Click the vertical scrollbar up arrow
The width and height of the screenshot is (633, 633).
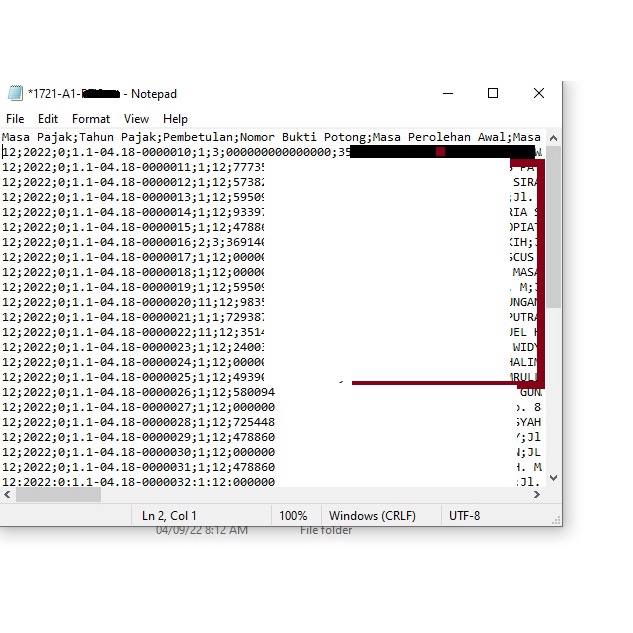553,138
